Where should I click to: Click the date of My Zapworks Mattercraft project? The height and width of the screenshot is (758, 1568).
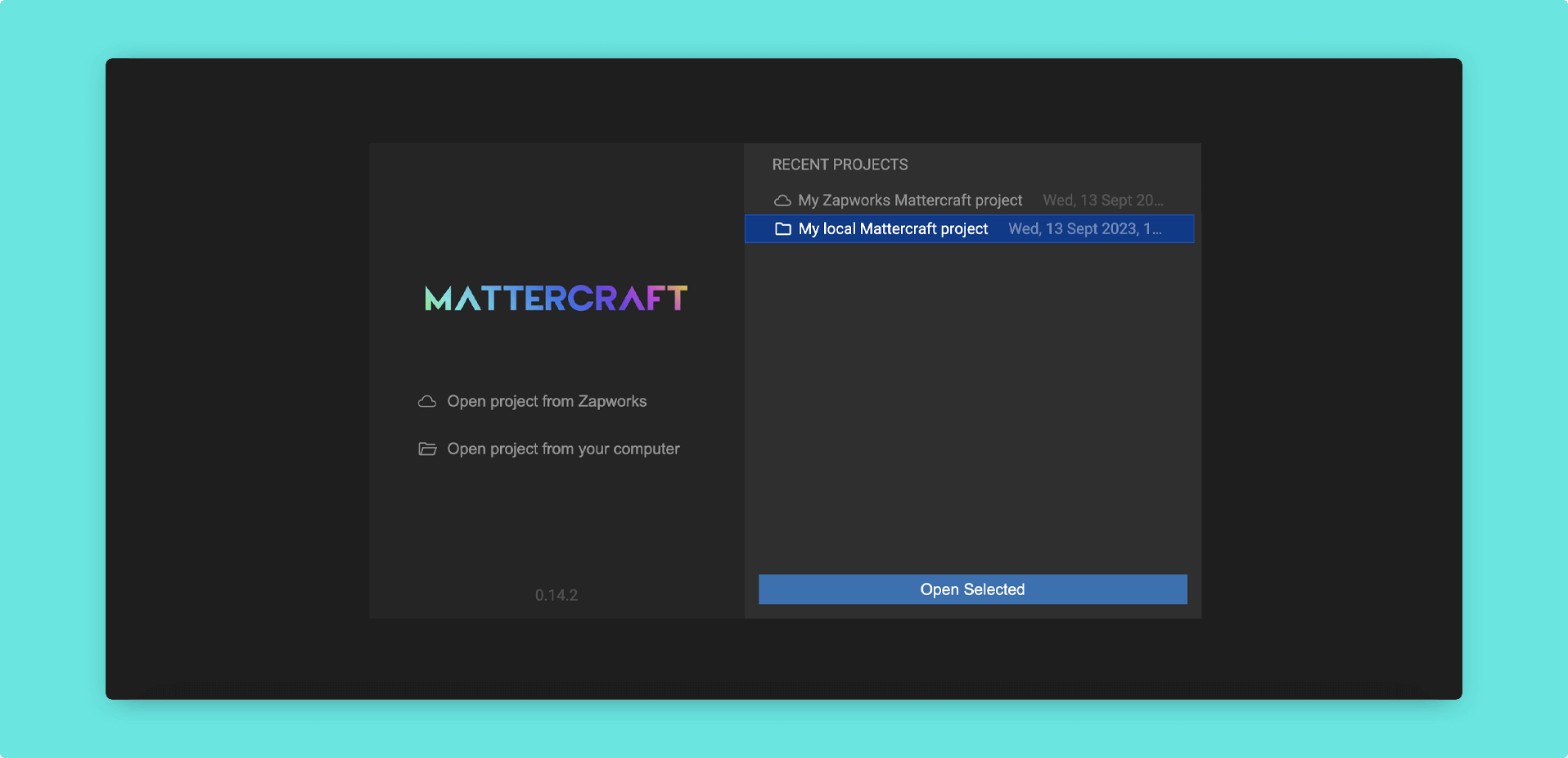pyautogui.click(x=1103, y=201)
